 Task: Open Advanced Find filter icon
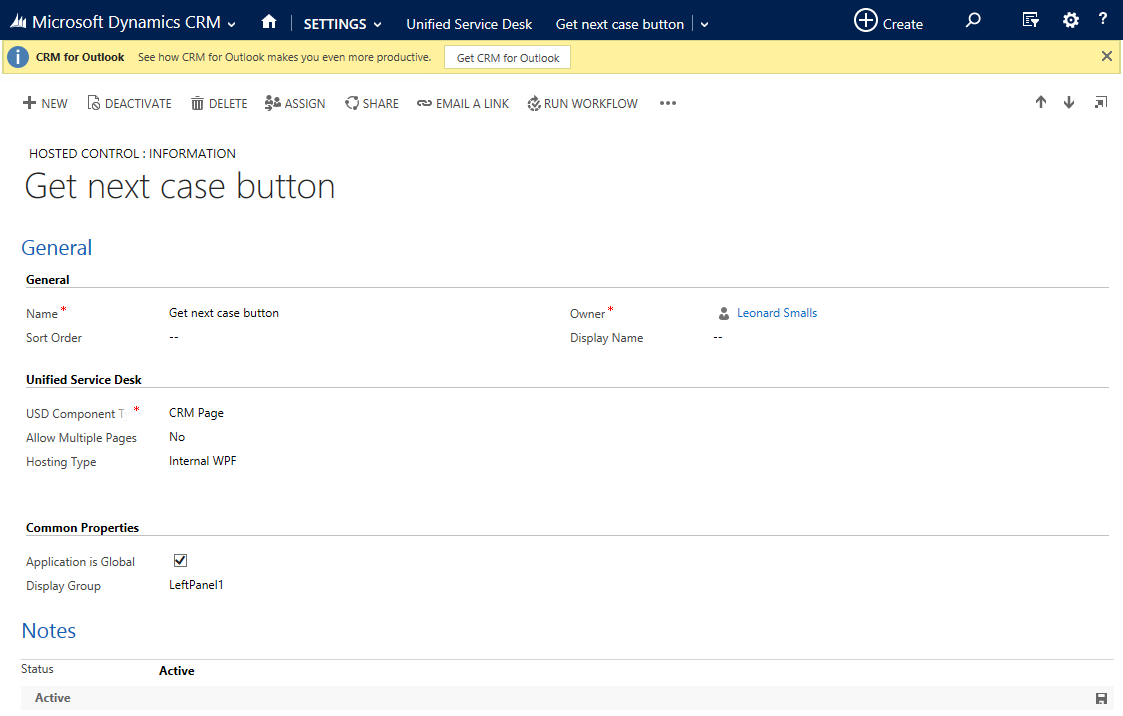pyautogui.click(x=1031, y=20)
